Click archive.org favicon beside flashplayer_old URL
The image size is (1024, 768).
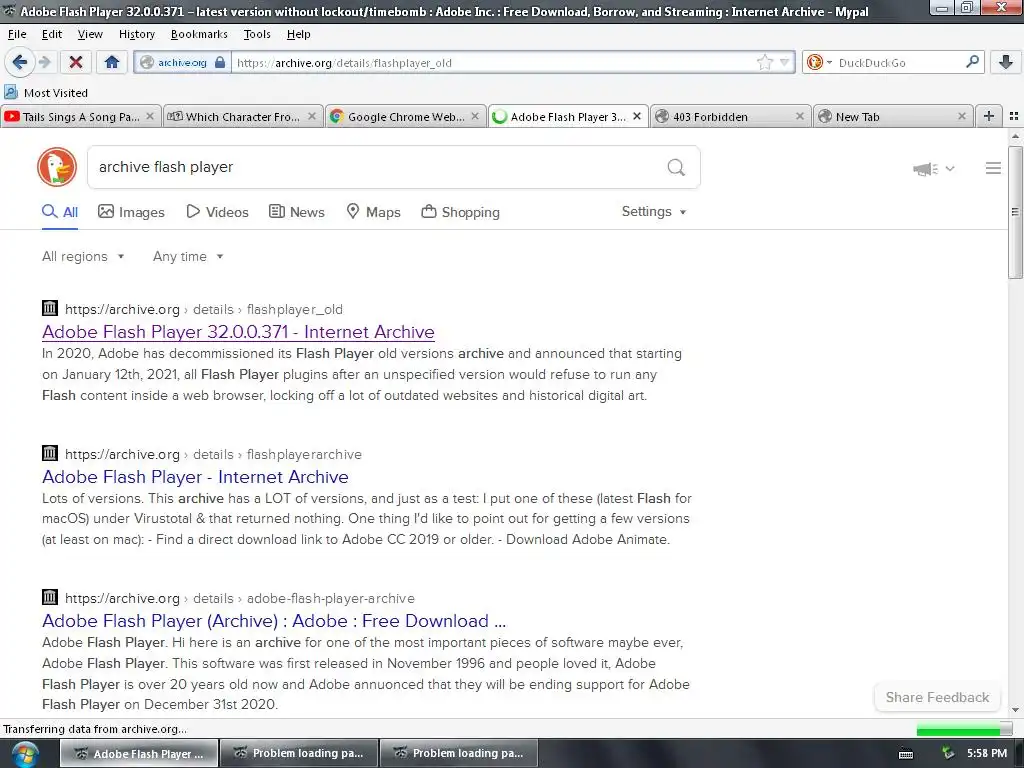pos(50,308)
